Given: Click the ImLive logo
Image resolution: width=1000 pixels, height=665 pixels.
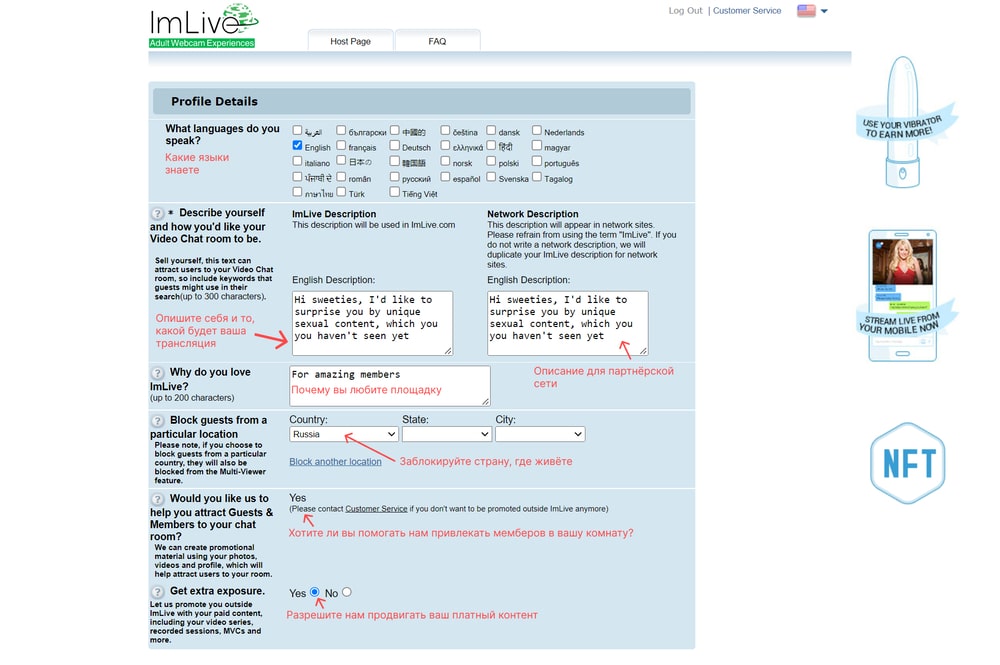Looking at the screenshot, I should [x=203, y=26].
